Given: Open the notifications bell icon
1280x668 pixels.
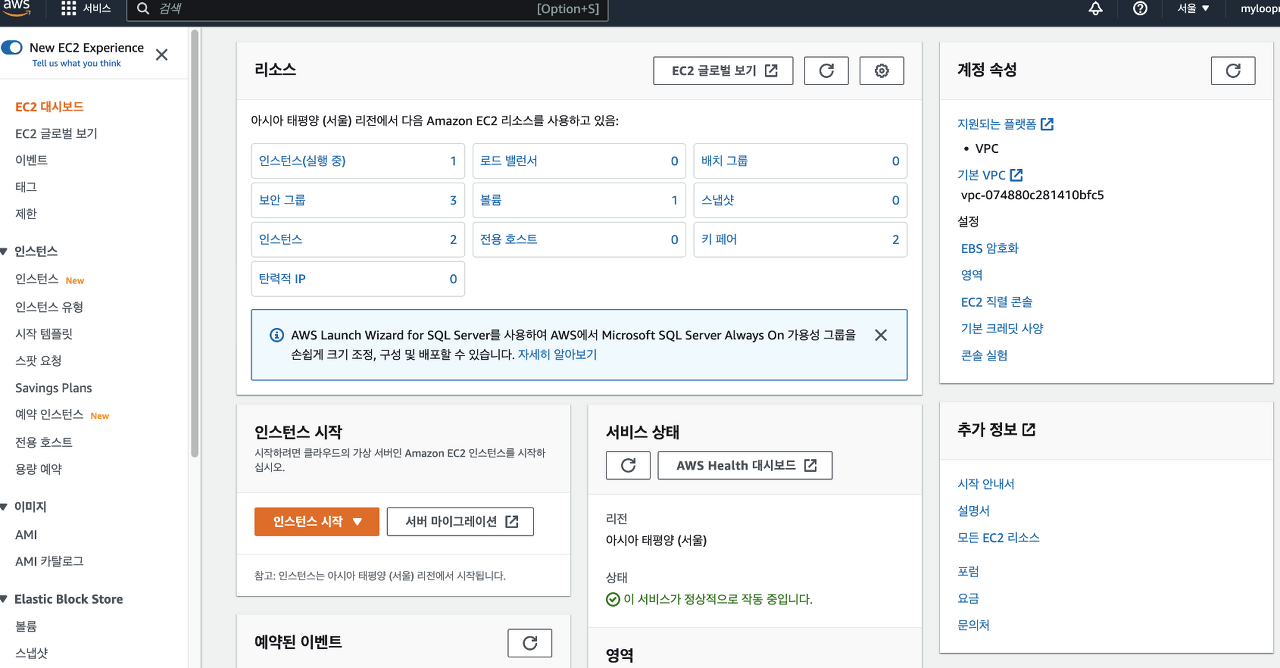Looking at the screenshot, I should 1096,8.
